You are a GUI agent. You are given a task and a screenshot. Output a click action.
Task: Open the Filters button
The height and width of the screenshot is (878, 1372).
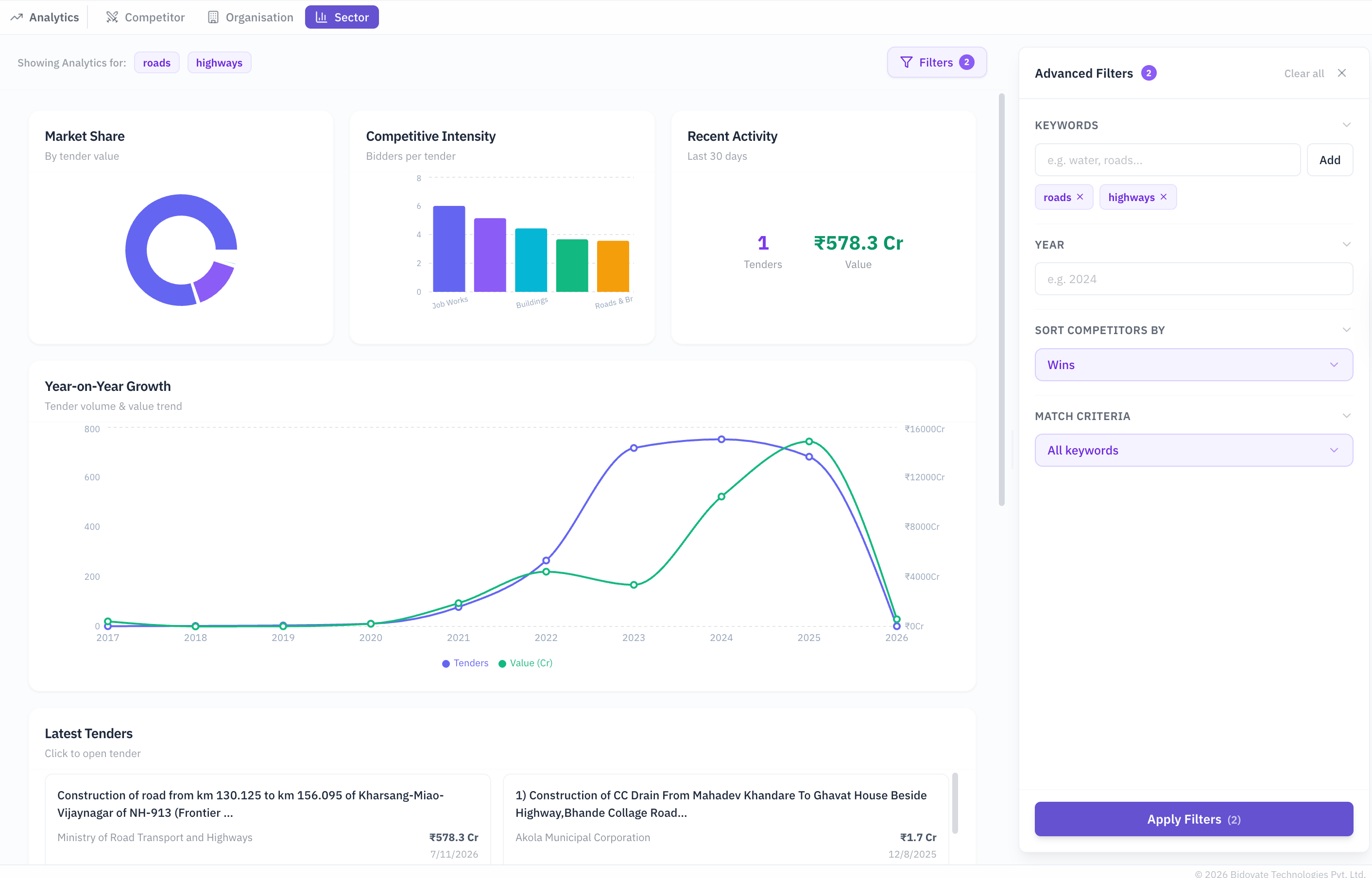click(936, 62)
